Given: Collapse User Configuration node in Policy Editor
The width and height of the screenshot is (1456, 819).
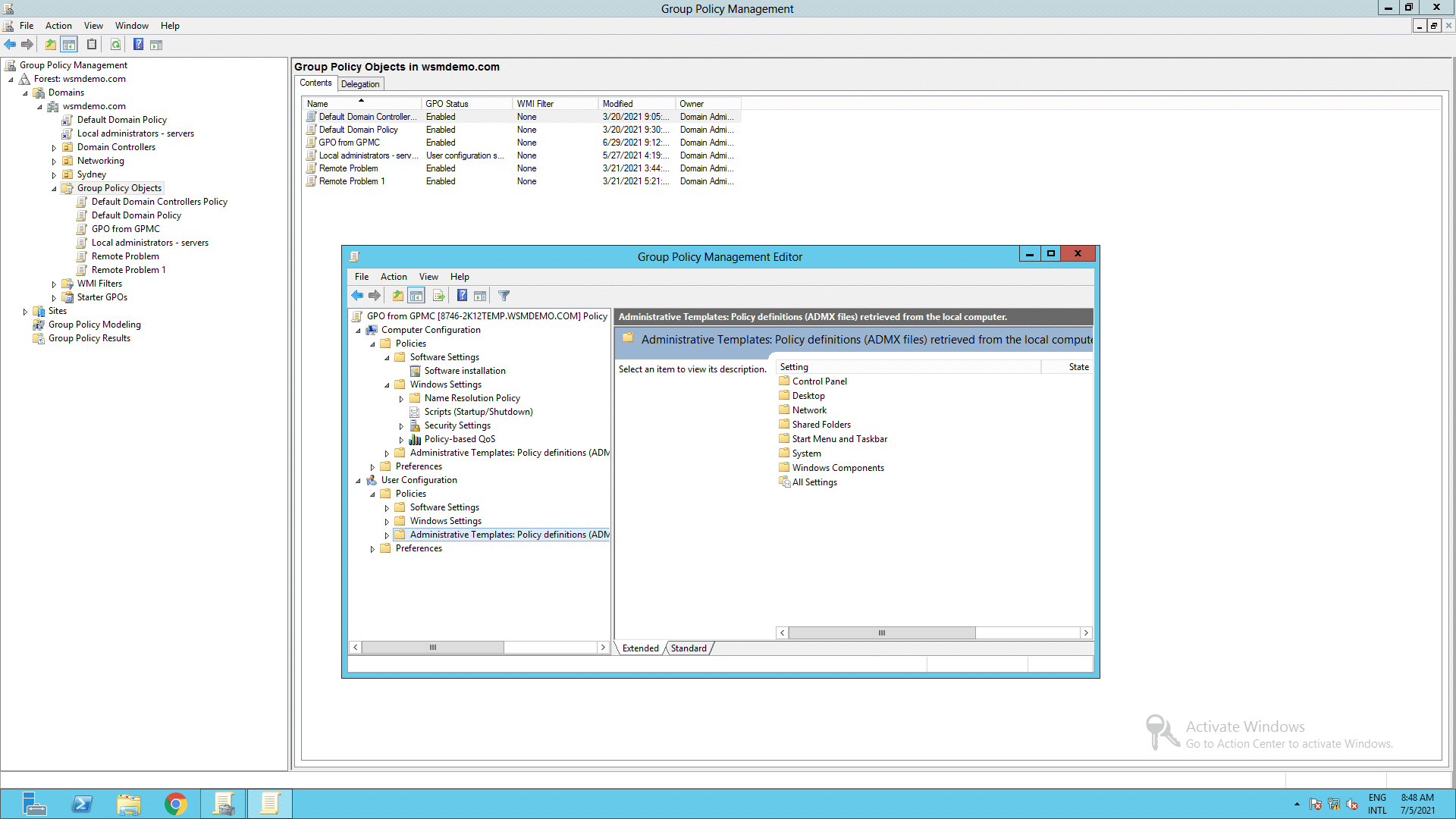Looking at the screenshot, I should click(x=358, y=481).
